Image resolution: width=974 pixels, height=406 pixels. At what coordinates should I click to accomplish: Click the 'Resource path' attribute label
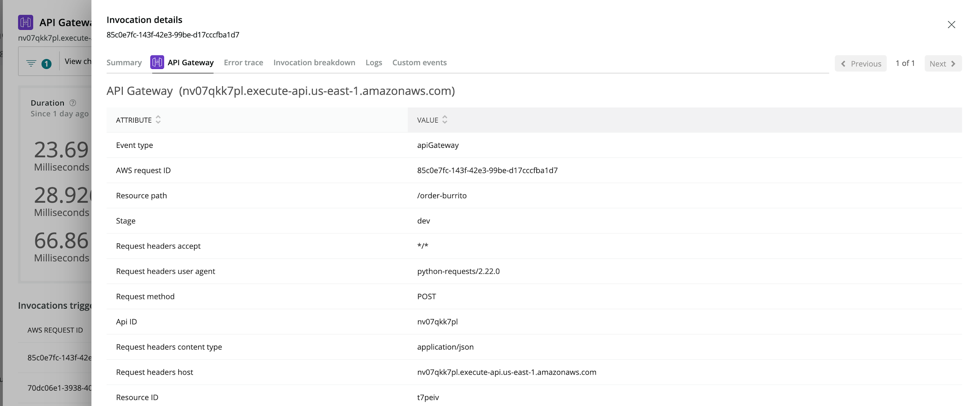[x=142, y=196]
